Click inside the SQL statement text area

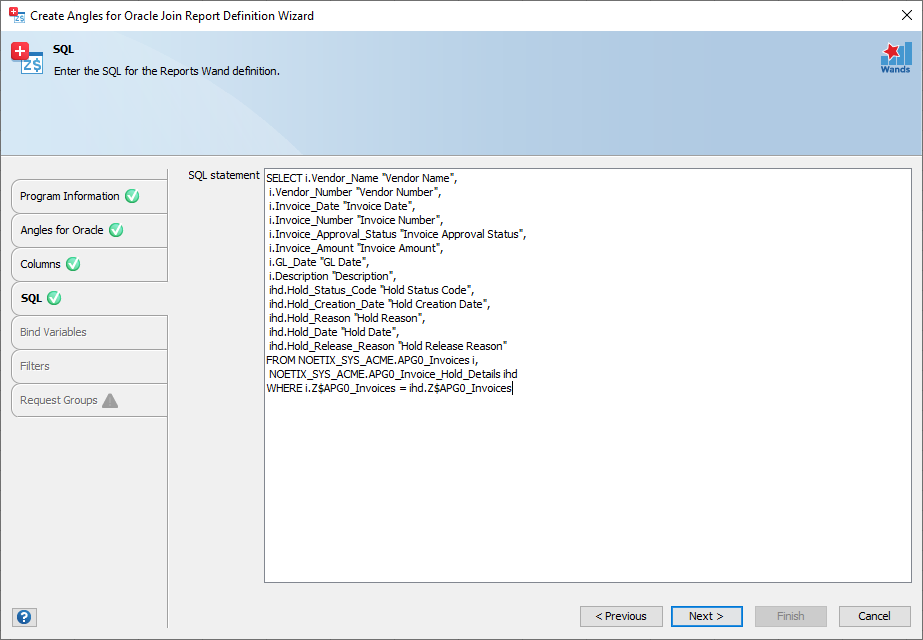pyautogui.click(x=587, y=480)
